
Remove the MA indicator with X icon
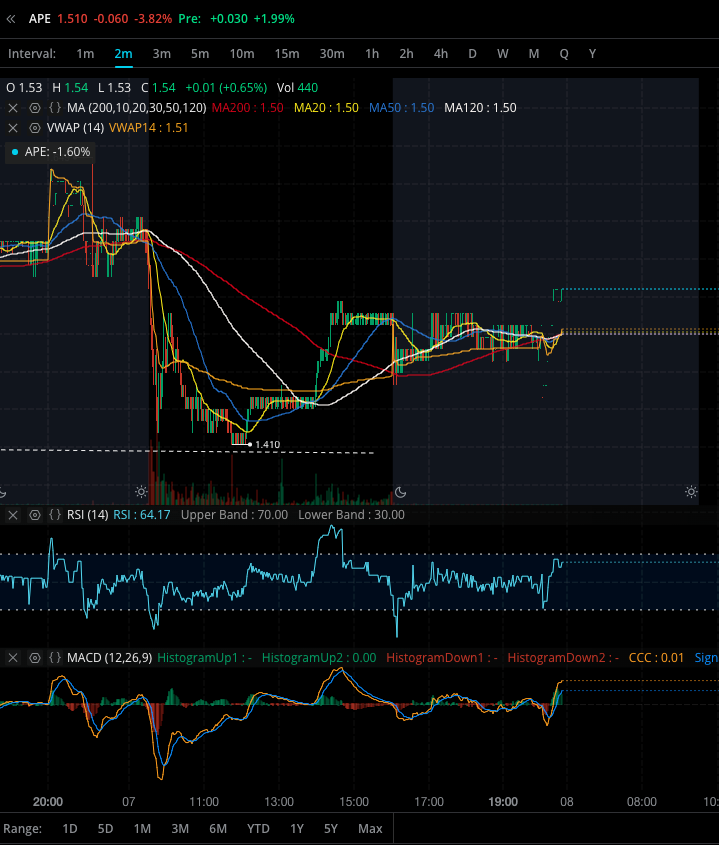pos(13,108)
